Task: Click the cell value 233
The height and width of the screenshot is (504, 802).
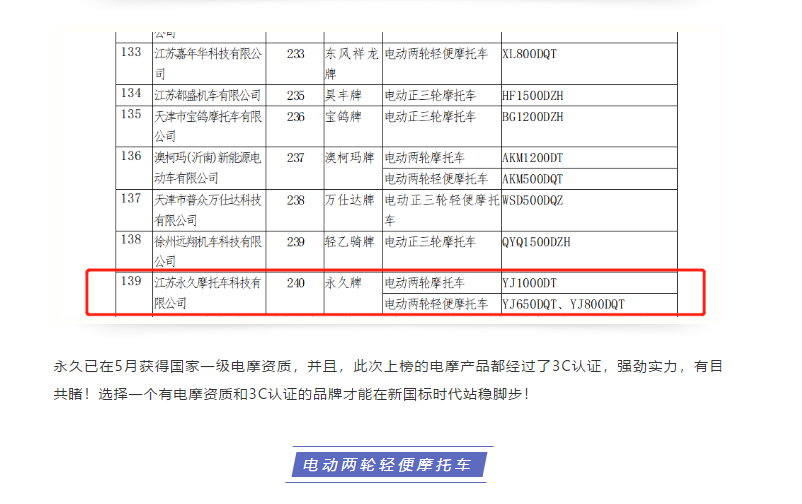Action: pyautogui.click(x=296, y=54)
